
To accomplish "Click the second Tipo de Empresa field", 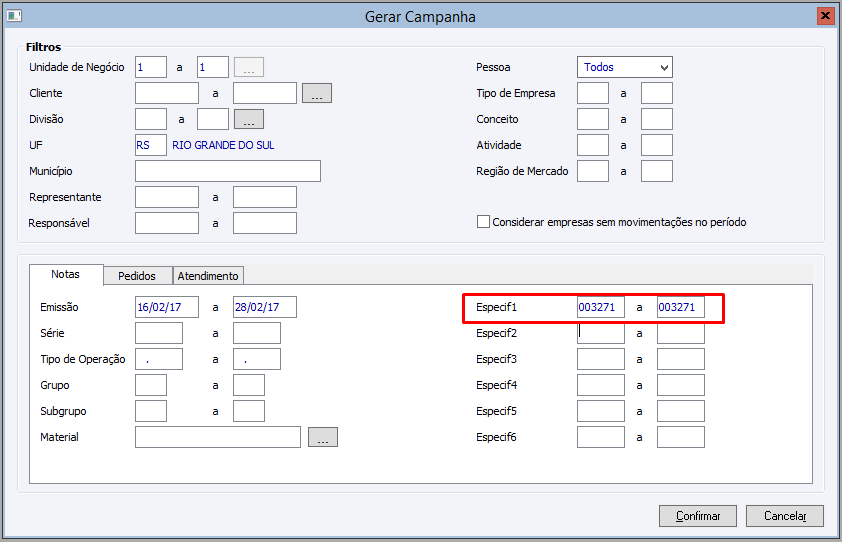I will click(657, 93).
